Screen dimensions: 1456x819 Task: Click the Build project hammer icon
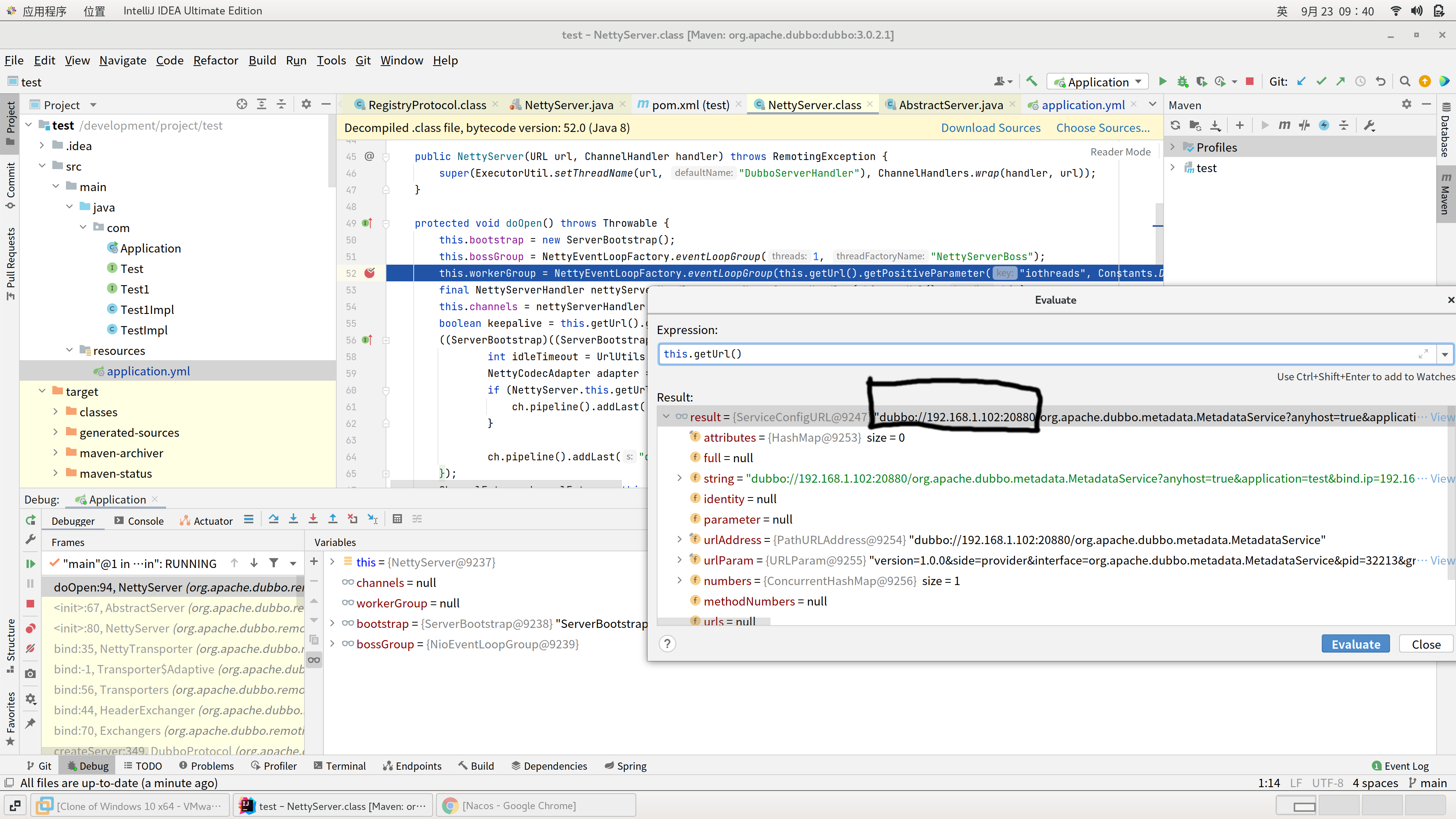point(1031,82)
